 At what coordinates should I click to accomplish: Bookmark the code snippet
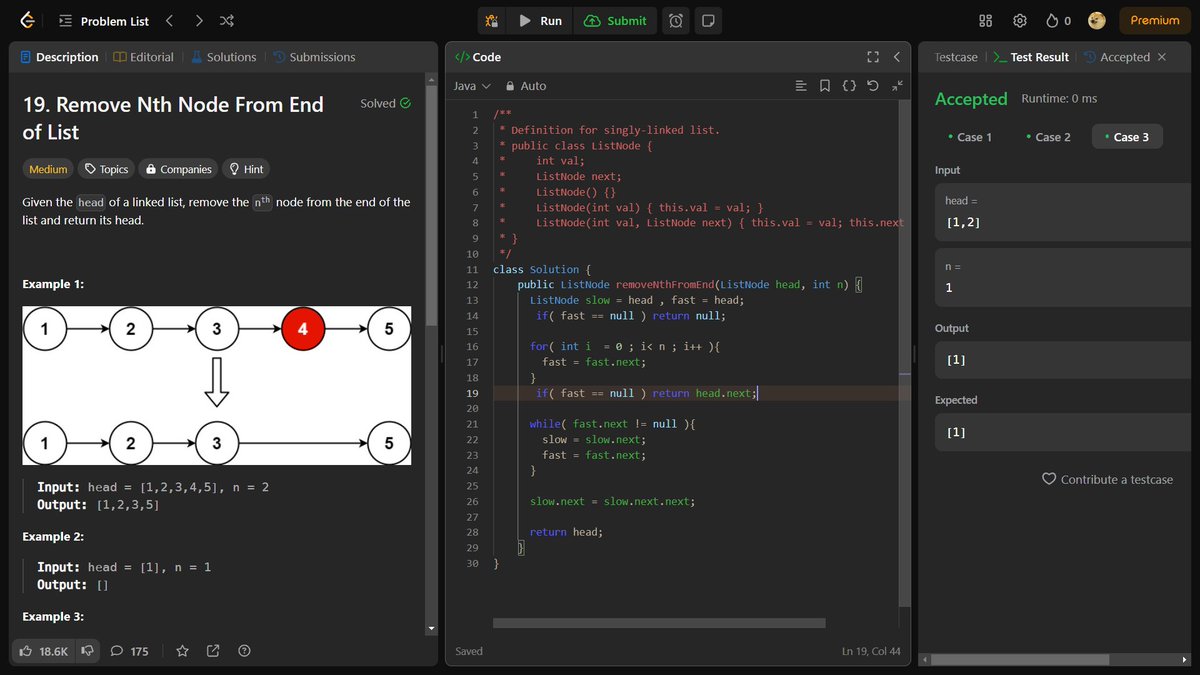tap(825, 86)
